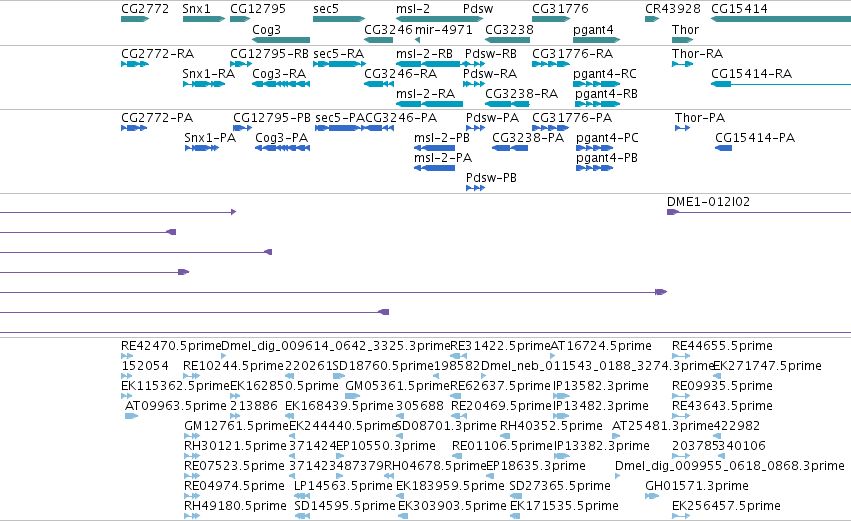The image size is (851, 521).
Task: Select the Cog3 gene glyph
Action: coord(281,40)
